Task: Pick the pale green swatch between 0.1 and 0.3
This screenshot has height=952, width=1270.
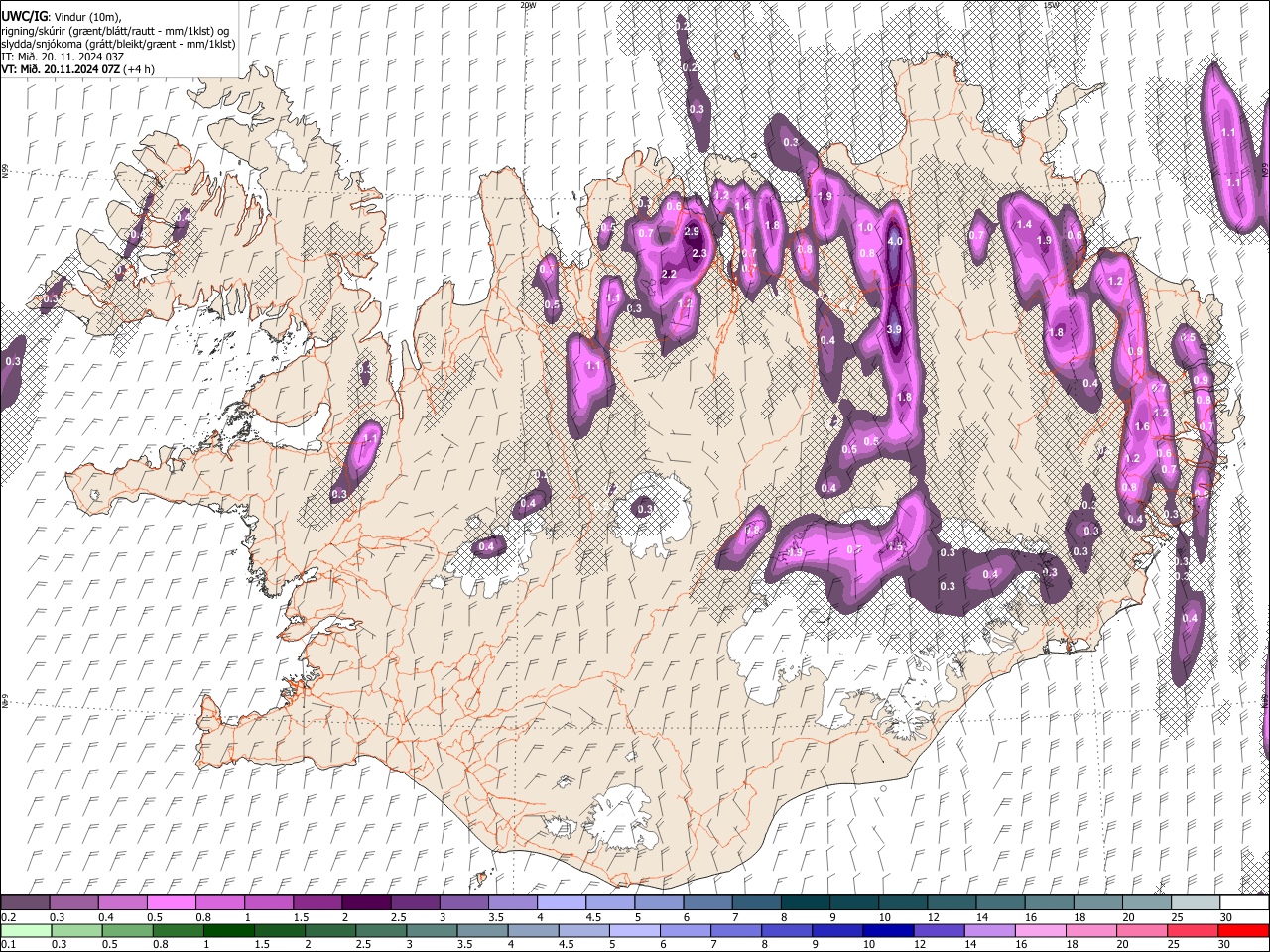Action: click(25, 930)
